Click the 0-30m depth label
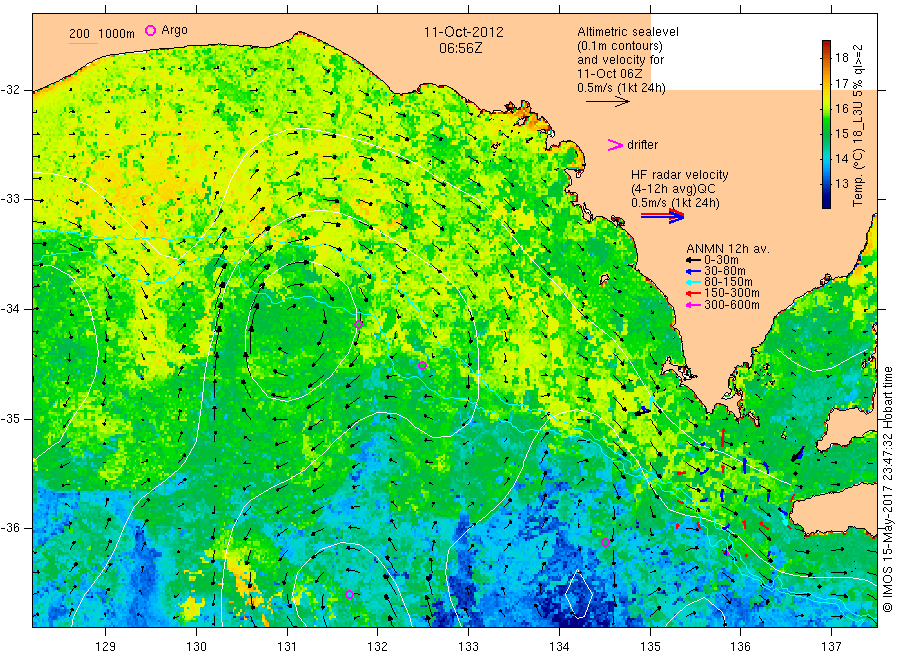The width and height of the screenshot is (900, 660). 721,260
